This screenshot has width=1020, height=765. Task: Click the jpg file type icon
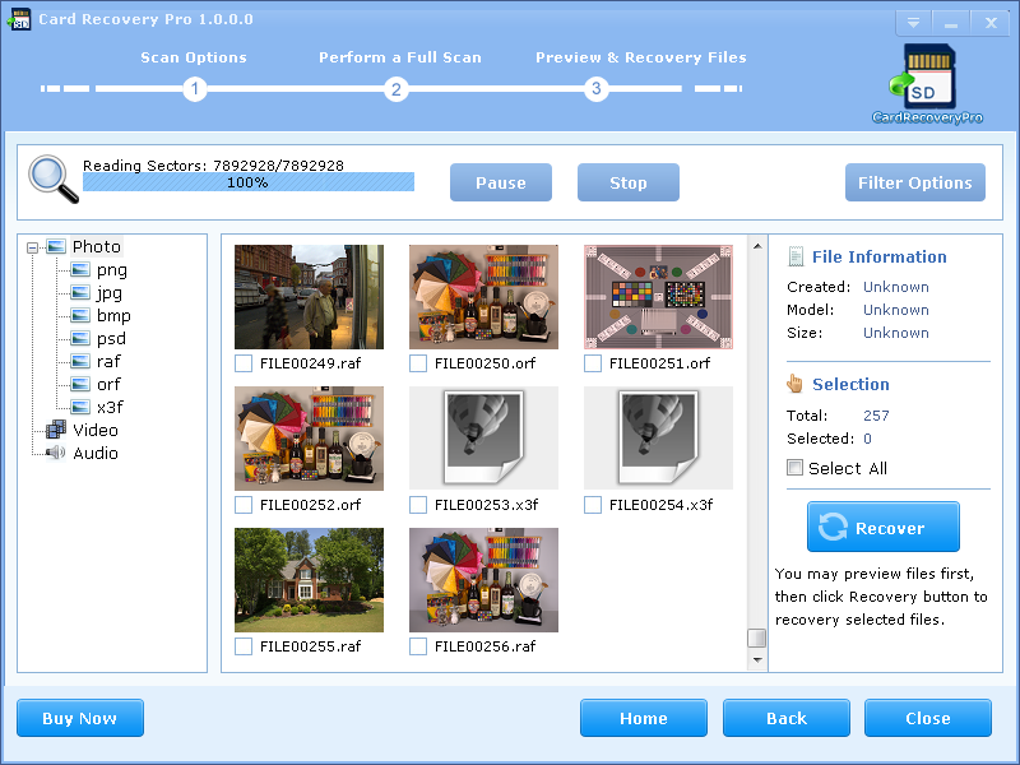coord(81,293)
